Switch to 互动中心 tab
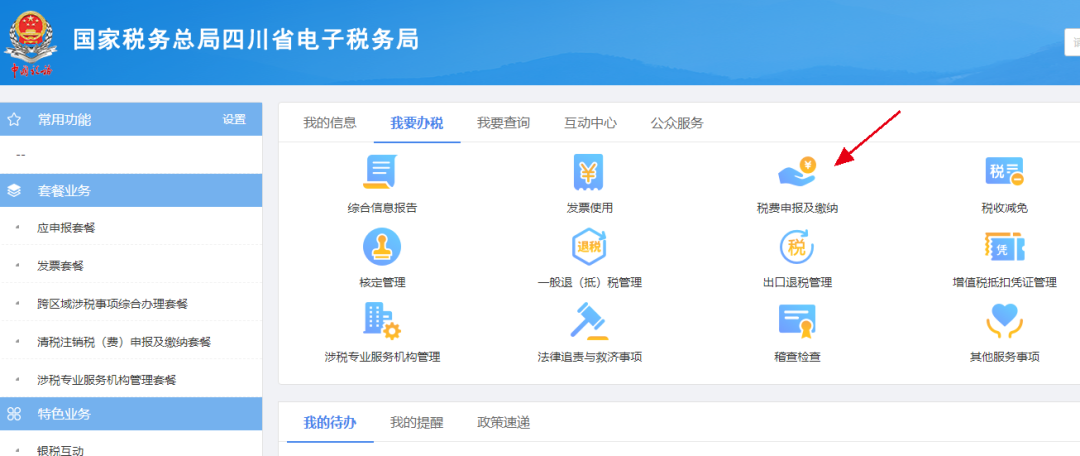The width and height of the screenshot is (1080, 456). click(590, 123)
